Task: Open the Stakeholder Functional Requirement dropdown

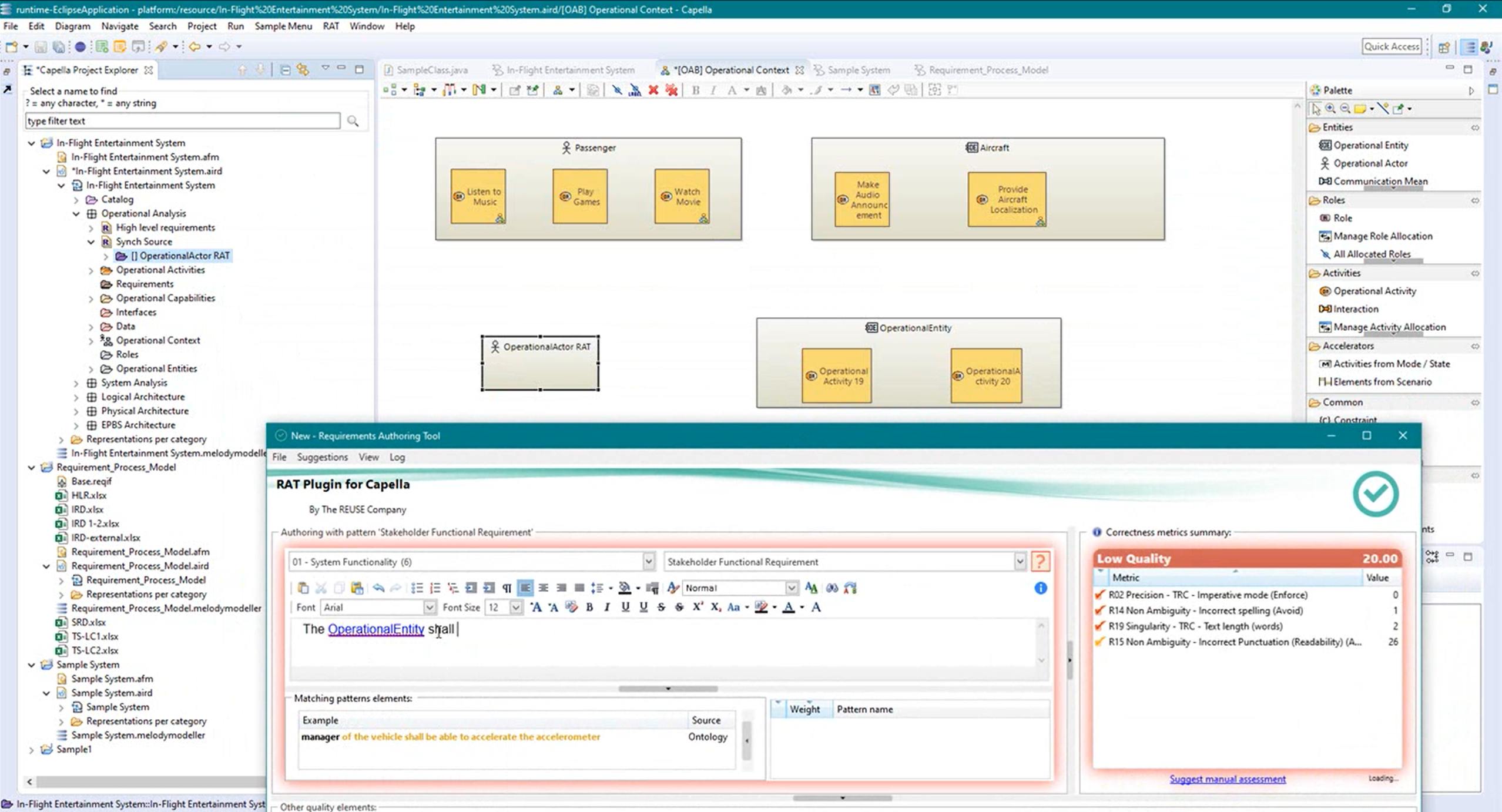Action: click(1020, 562)
